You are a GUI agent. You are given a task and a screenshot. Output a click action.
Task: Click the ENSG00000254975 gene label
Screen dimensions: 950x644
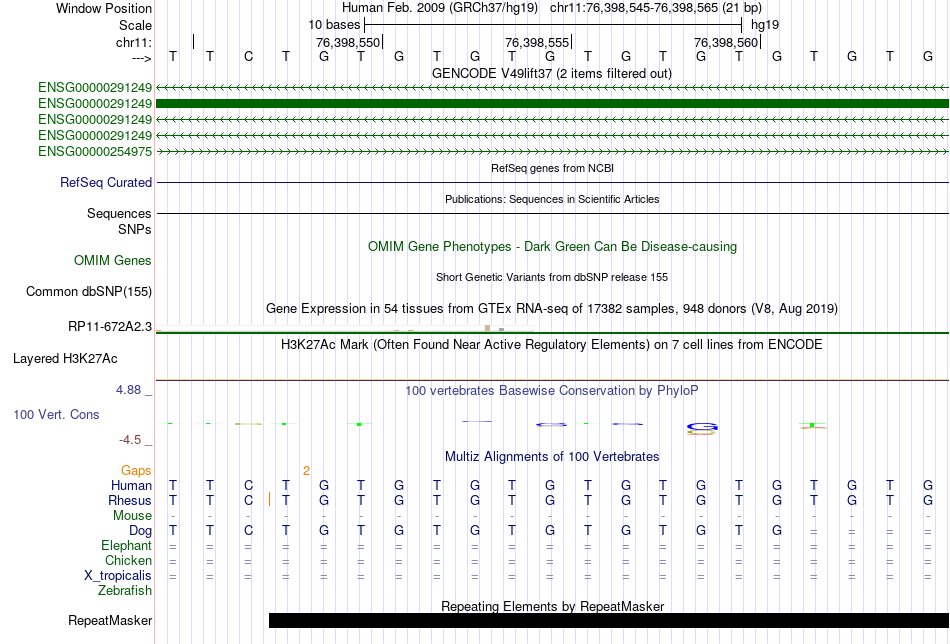click(x=95, y=151)
